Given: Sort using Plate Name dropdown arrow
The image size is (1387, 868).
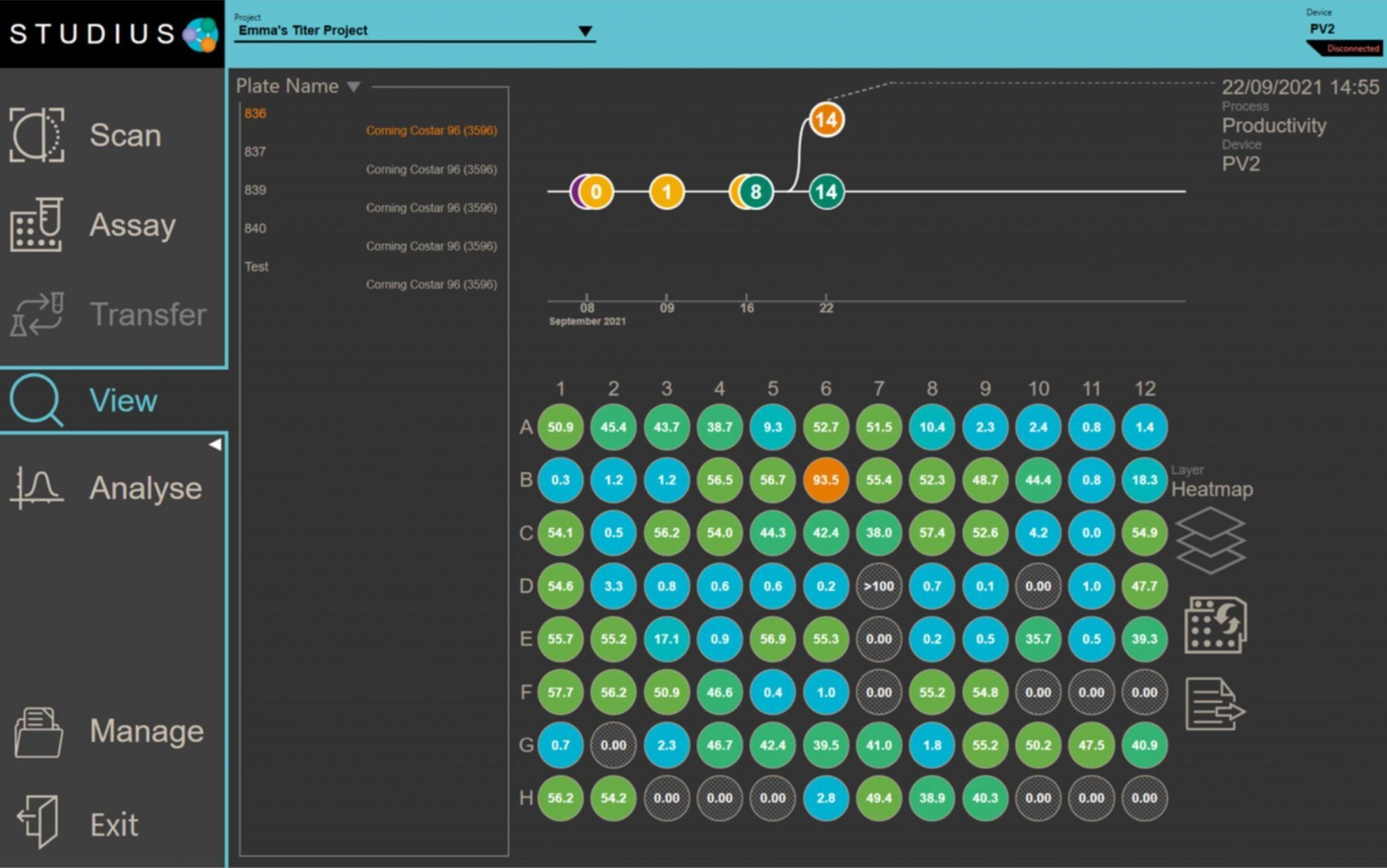Looking at the screenshot, I should click(x=354, y=87).
